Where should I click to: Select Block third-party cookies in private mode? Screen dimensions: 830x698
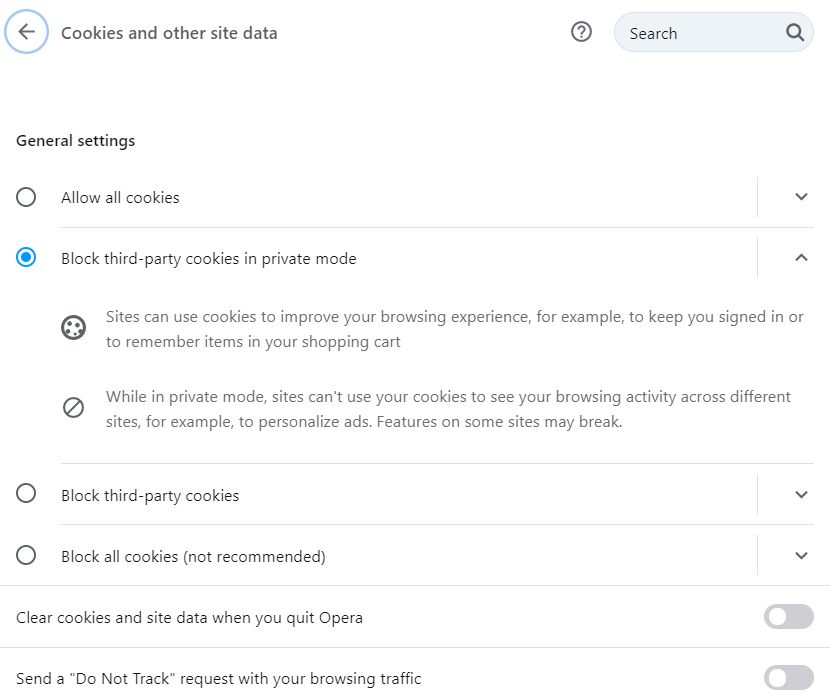(26, 257)
